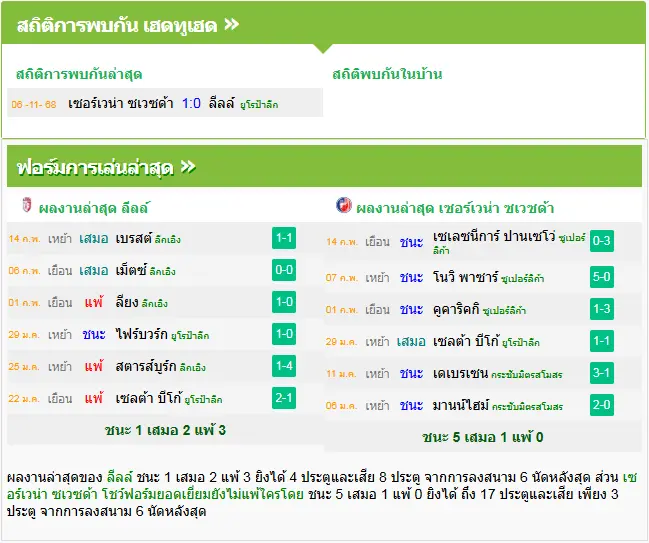The width and height of the screenshot is (649, 543).
Task: Click the team name เดเบรเซน
Action: coord(461,373)
